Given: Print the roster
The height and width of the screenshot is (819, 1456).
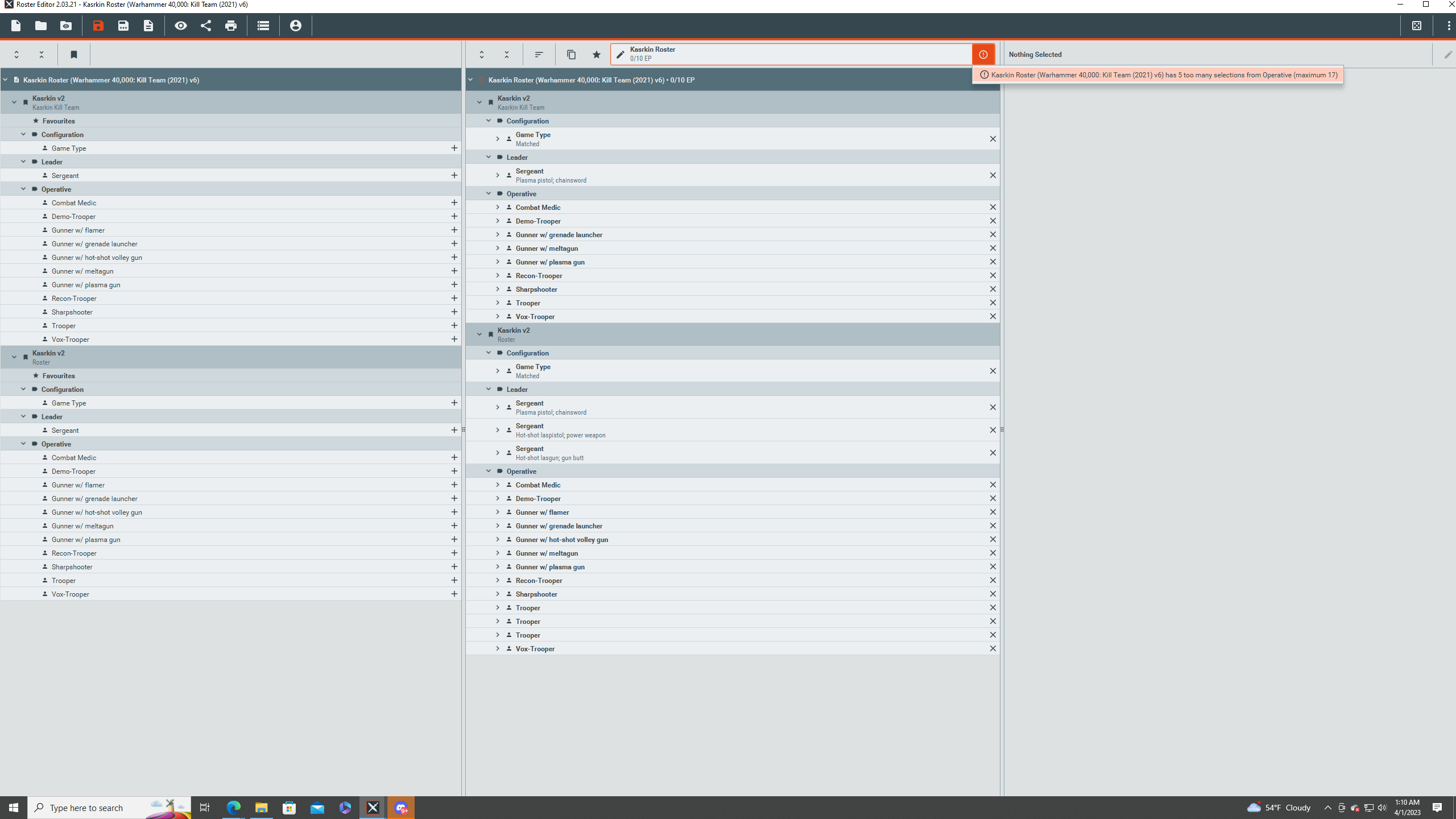Looking at the screenshot, I should pyautogui.click(x=231, y=26).
